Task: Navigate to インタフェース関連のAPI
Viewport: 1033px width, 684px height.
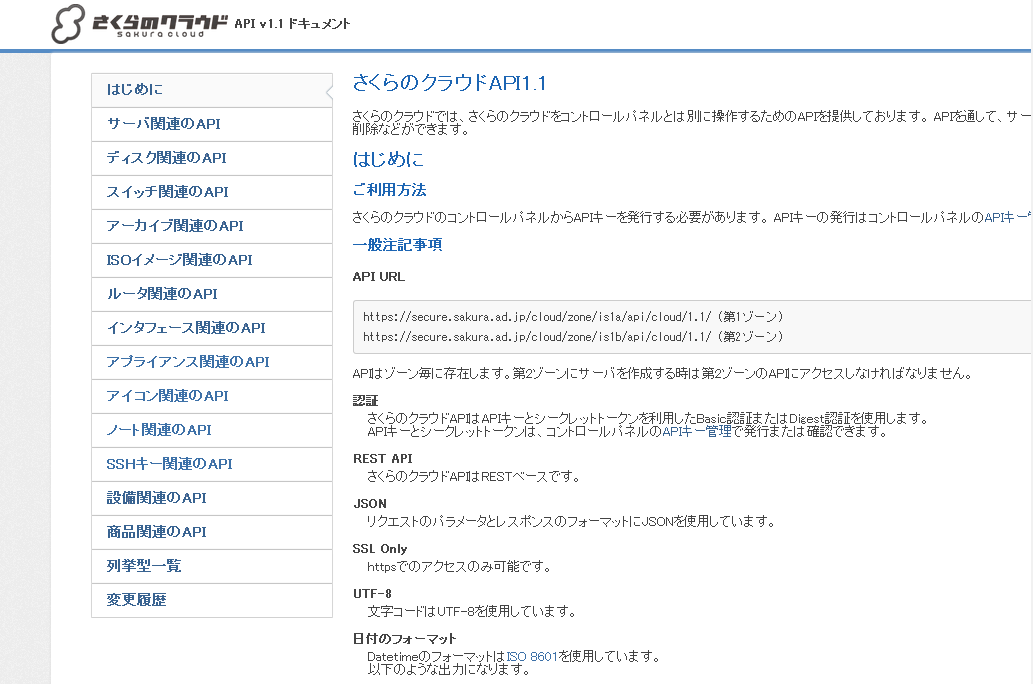Action: coord(185,328)
